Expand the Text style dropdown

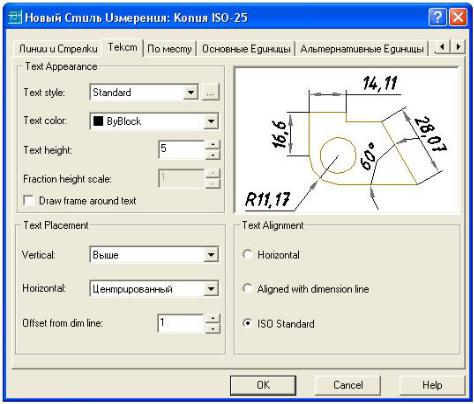pos(191,92)
